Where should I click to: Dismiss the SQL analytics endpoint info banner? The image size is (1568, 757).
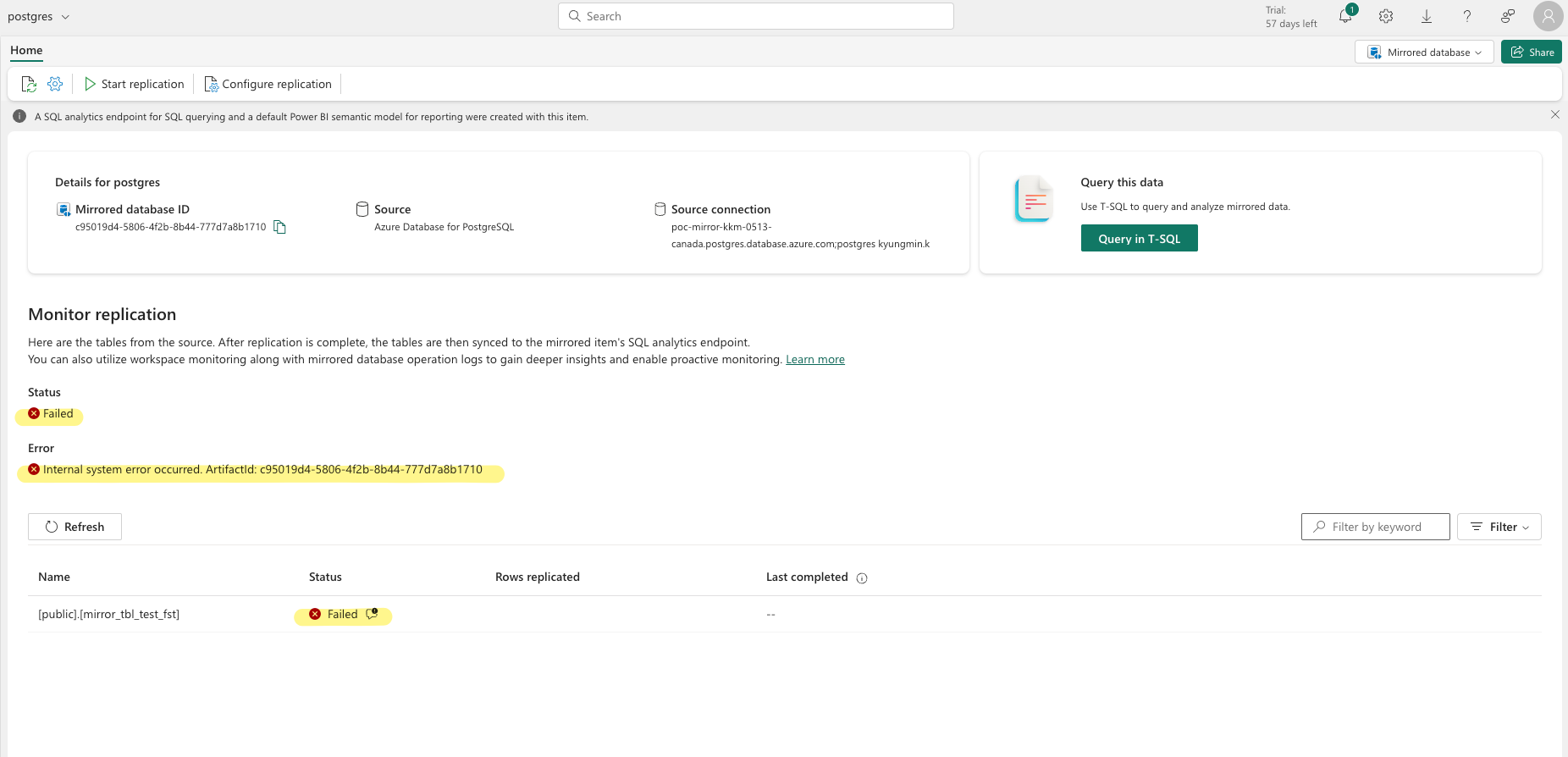tap(1554, 114)
